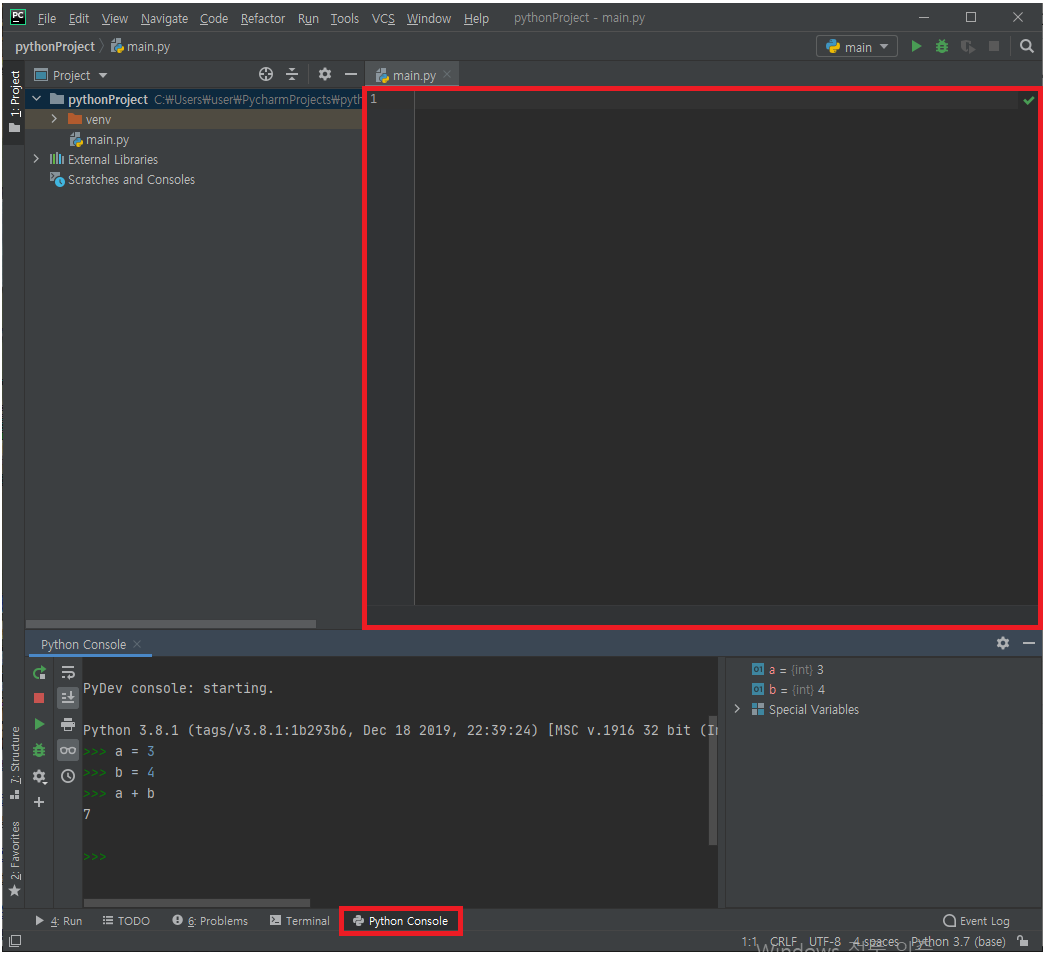Click Python Console button in bottom bar
This screenshot has height=955, width=1045.
401,921
